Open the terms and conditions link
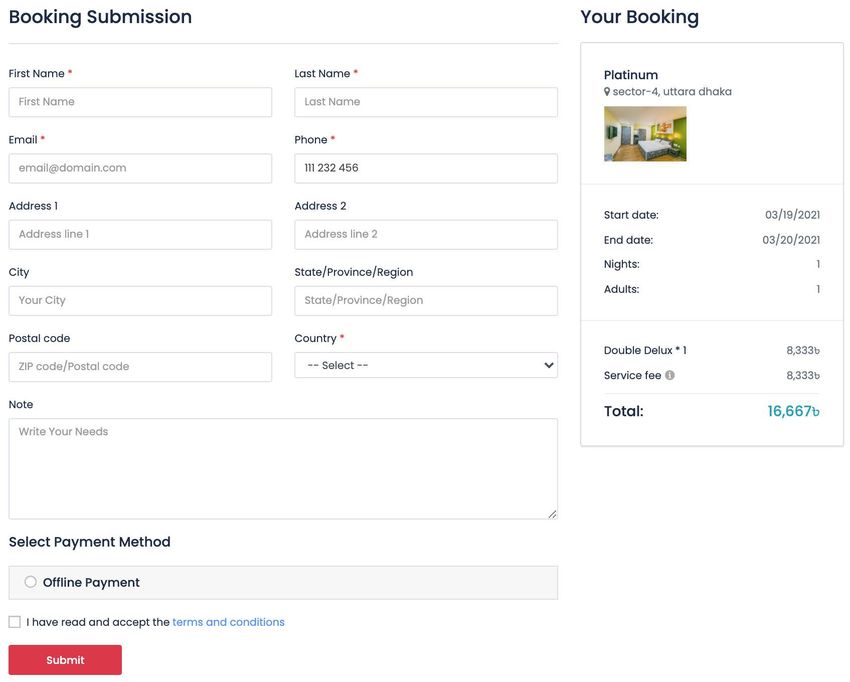This screenshot has height=682, width=850. 228,622
